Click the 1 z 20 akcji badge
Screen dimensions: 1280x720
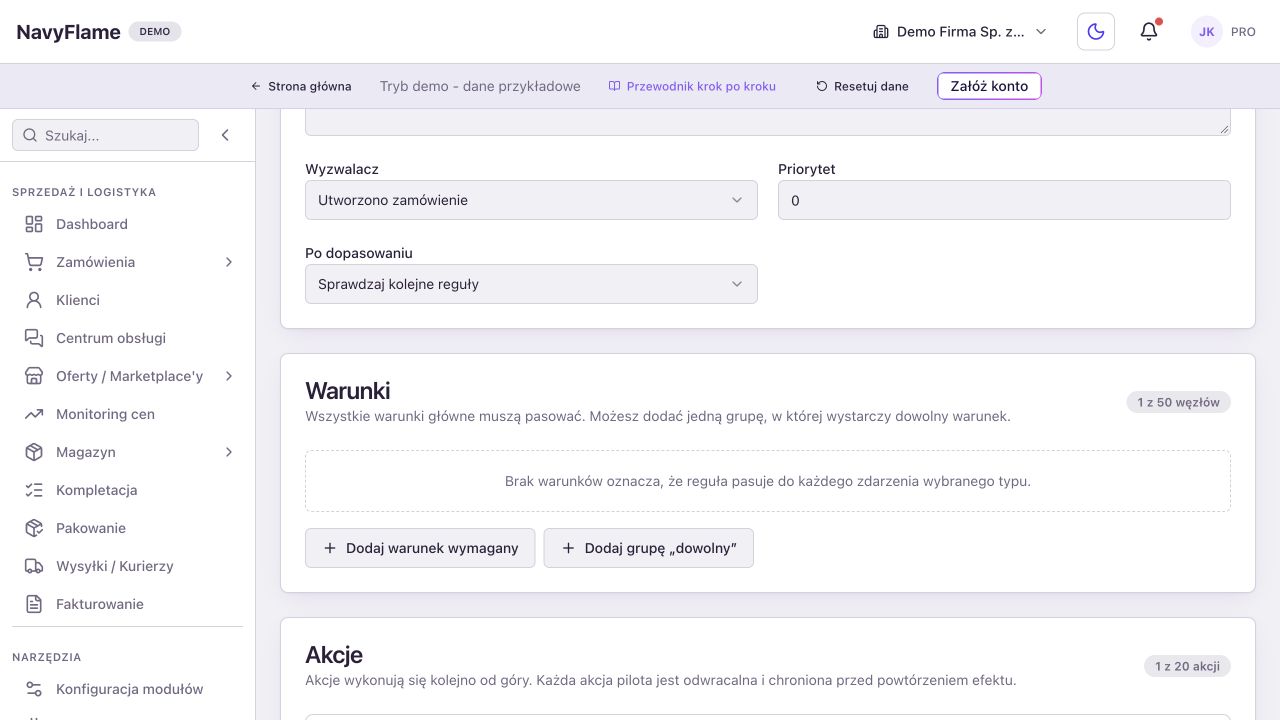pos(1187,666)
